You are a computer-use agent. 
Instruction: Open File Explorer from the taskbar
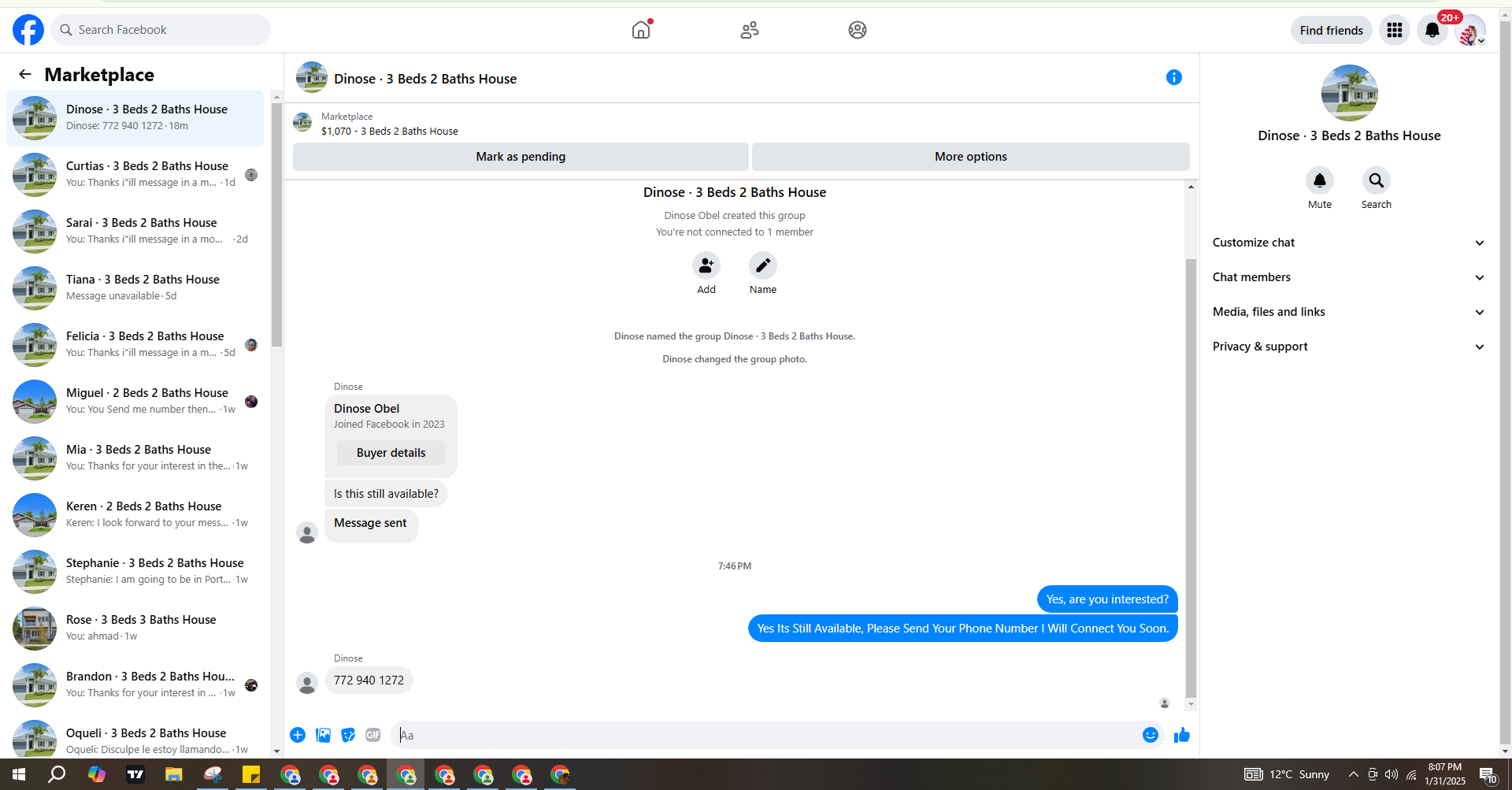(x=174, y=774)
